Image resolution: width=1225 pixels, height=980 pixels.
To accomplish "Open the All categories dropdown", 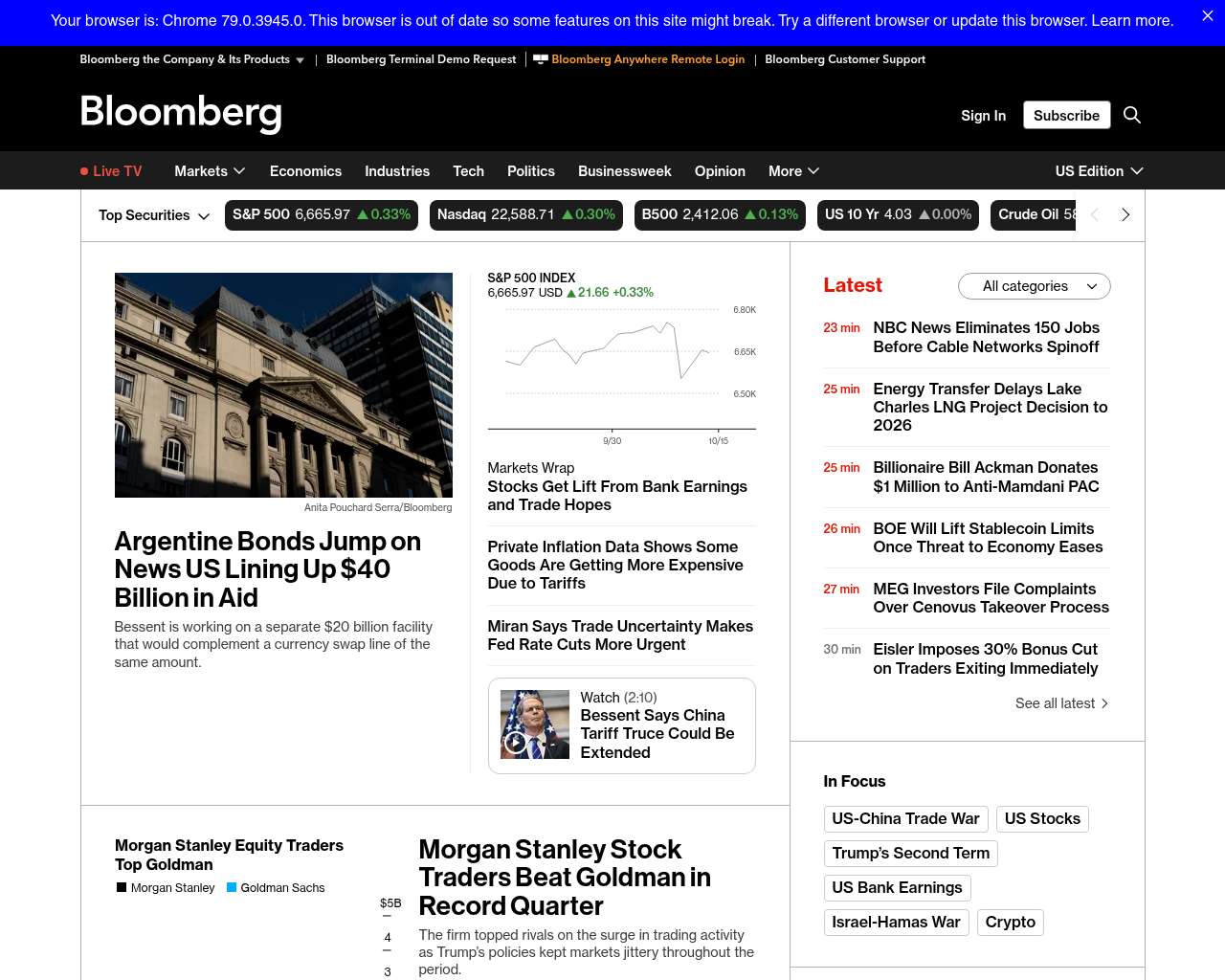I will pyautogui.click(x=1034, y=286).
